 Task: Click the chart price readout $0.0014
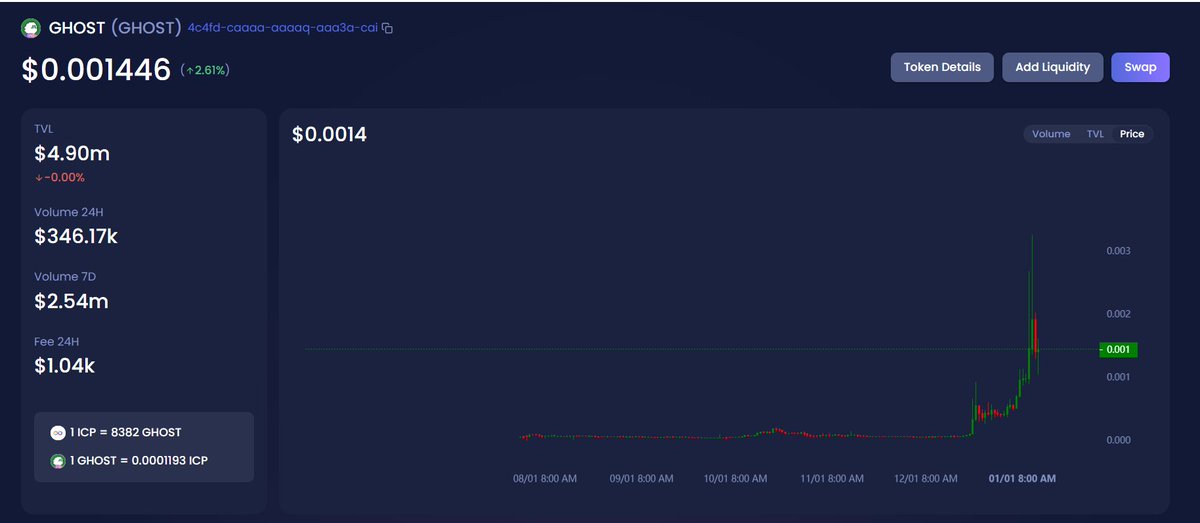click(329, 134)
